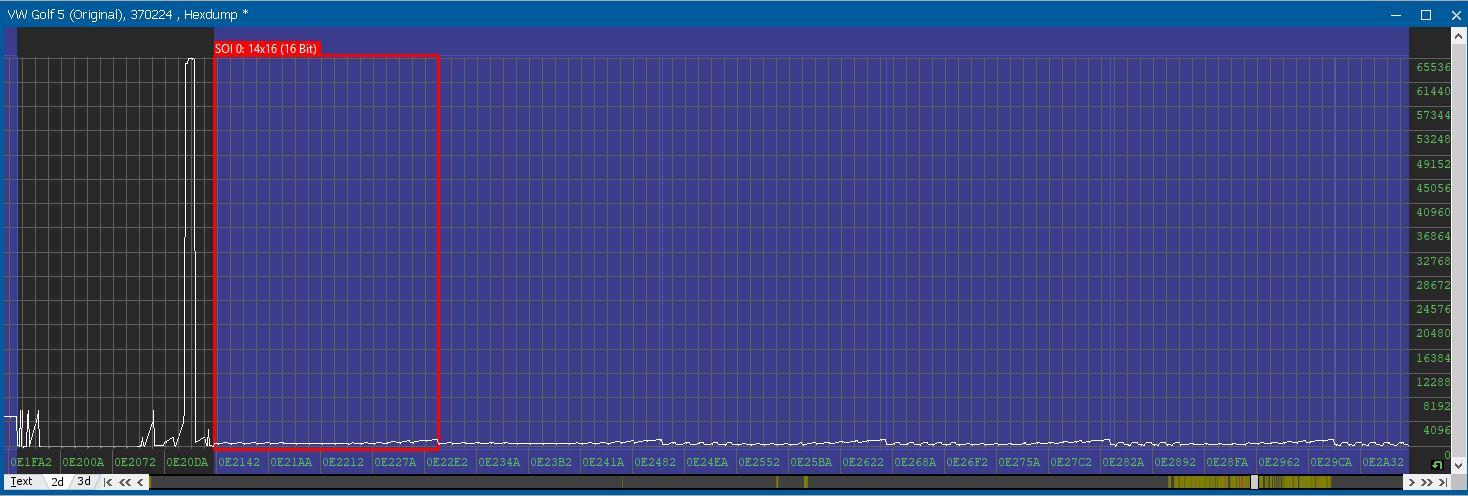Click the << fast backward navigation button

click(125, 482)
